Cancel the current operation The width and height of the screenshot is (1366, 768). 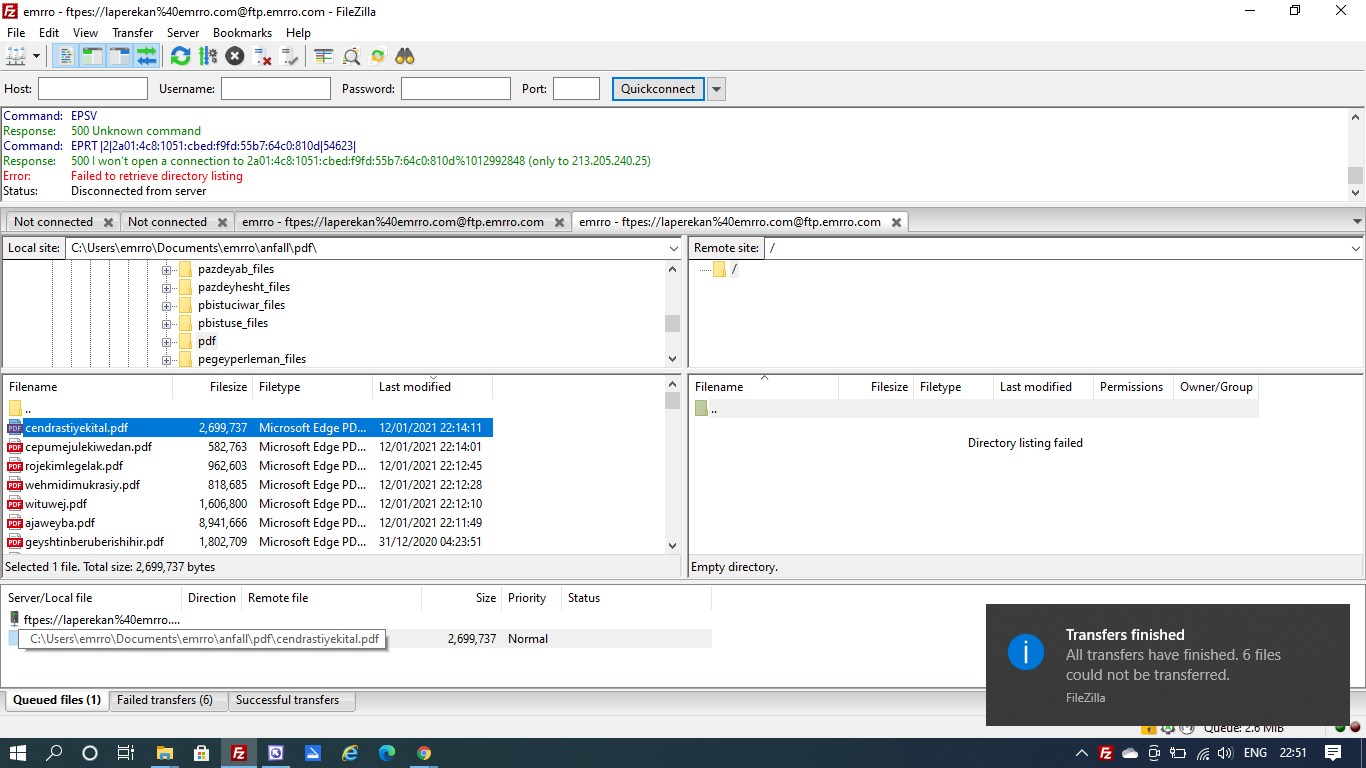click(235, 56)
